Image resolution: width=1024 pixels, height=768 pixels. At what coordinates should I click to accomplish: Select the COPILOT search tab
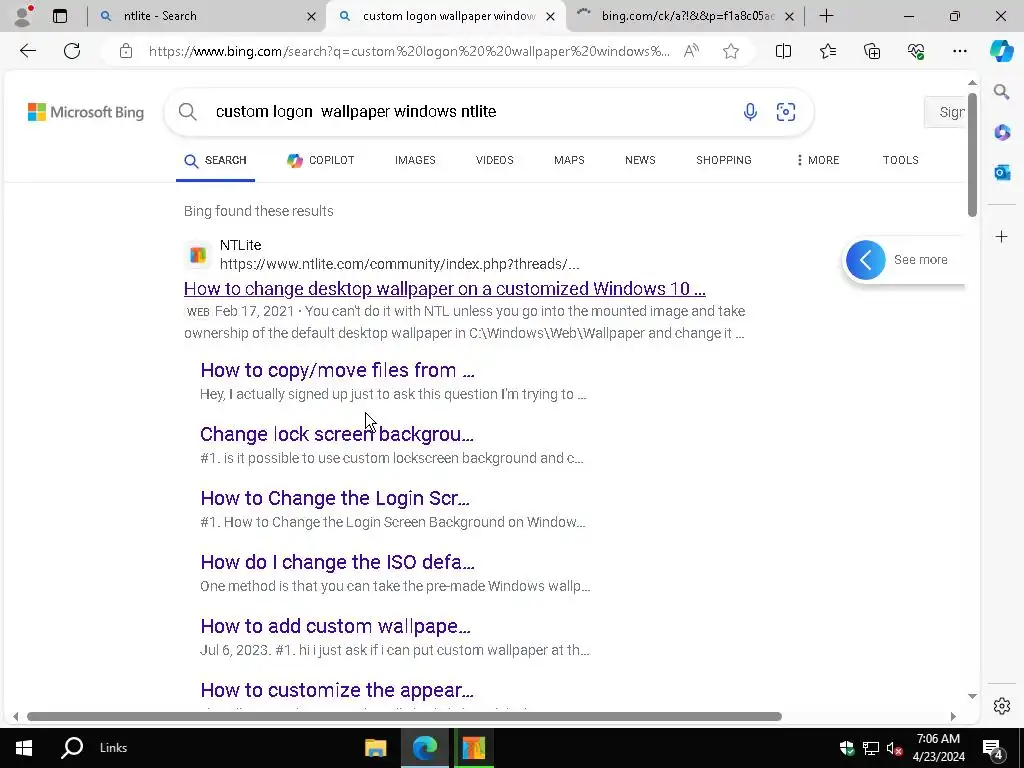(321, 160)
